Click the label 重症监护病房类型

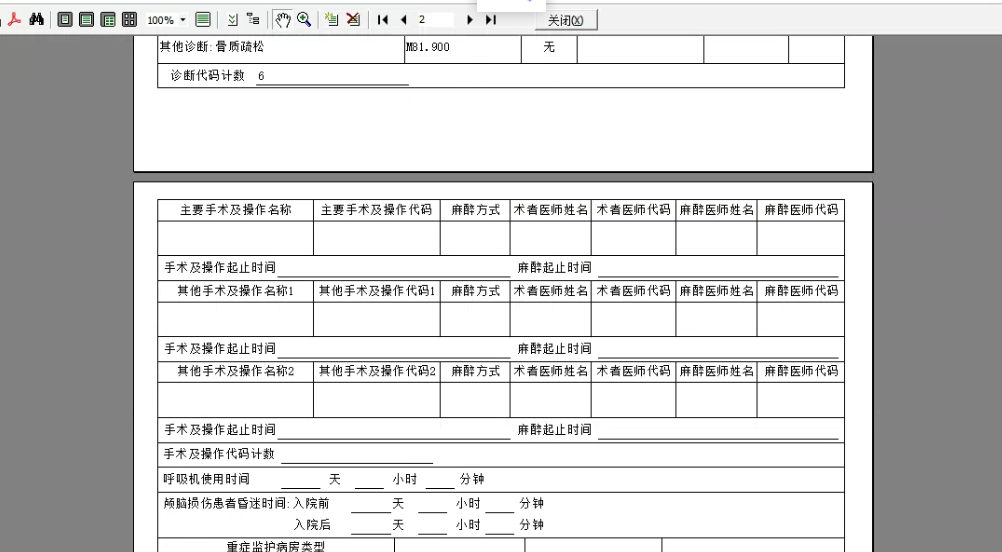275,547
